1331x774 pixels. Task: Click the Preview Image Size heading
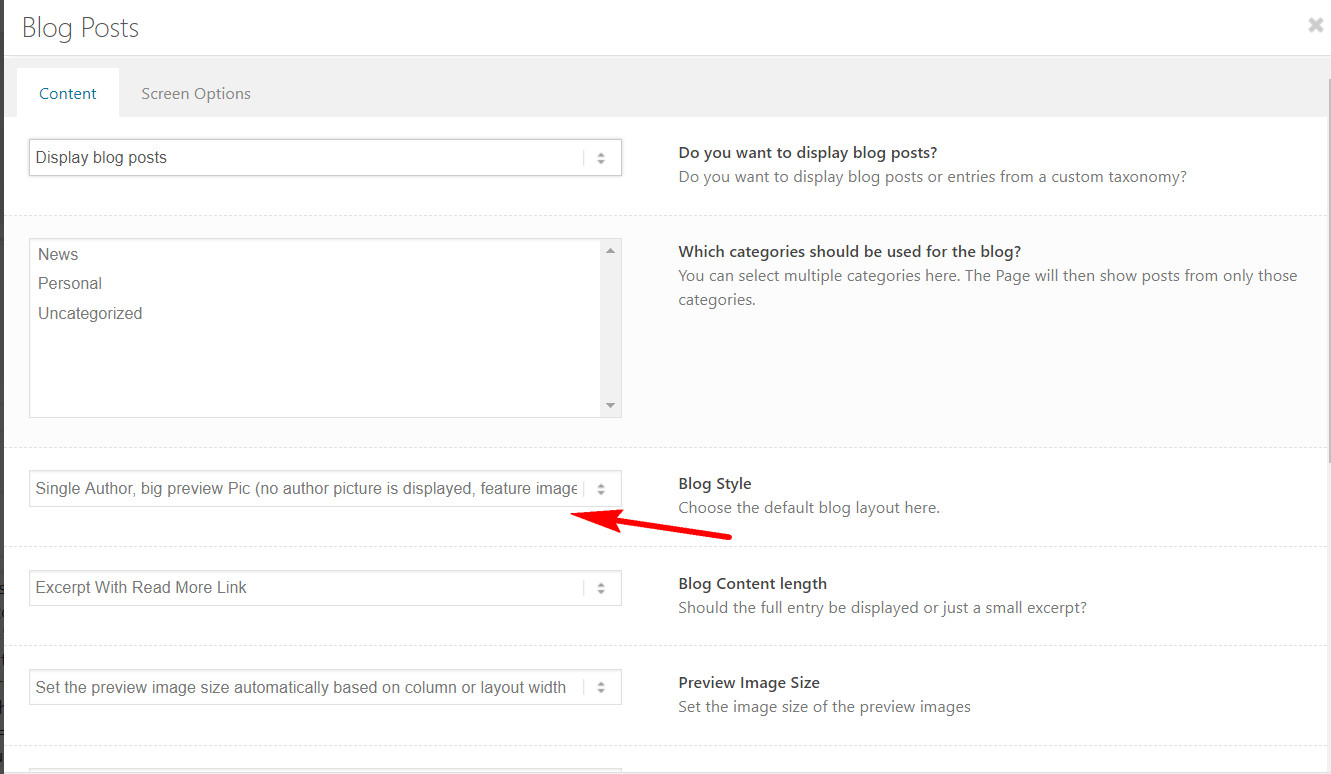(749, 682)
